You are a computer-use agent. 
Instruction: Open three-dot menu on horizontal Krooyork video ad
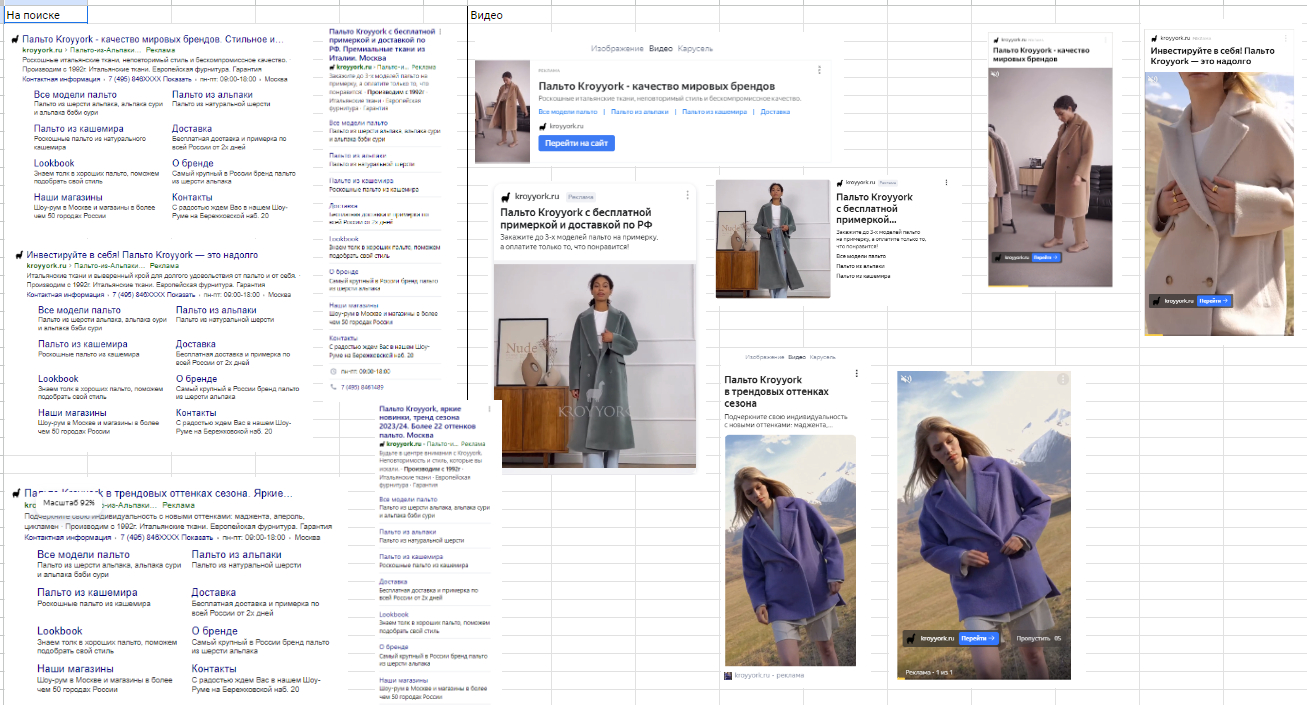[819, 70]
